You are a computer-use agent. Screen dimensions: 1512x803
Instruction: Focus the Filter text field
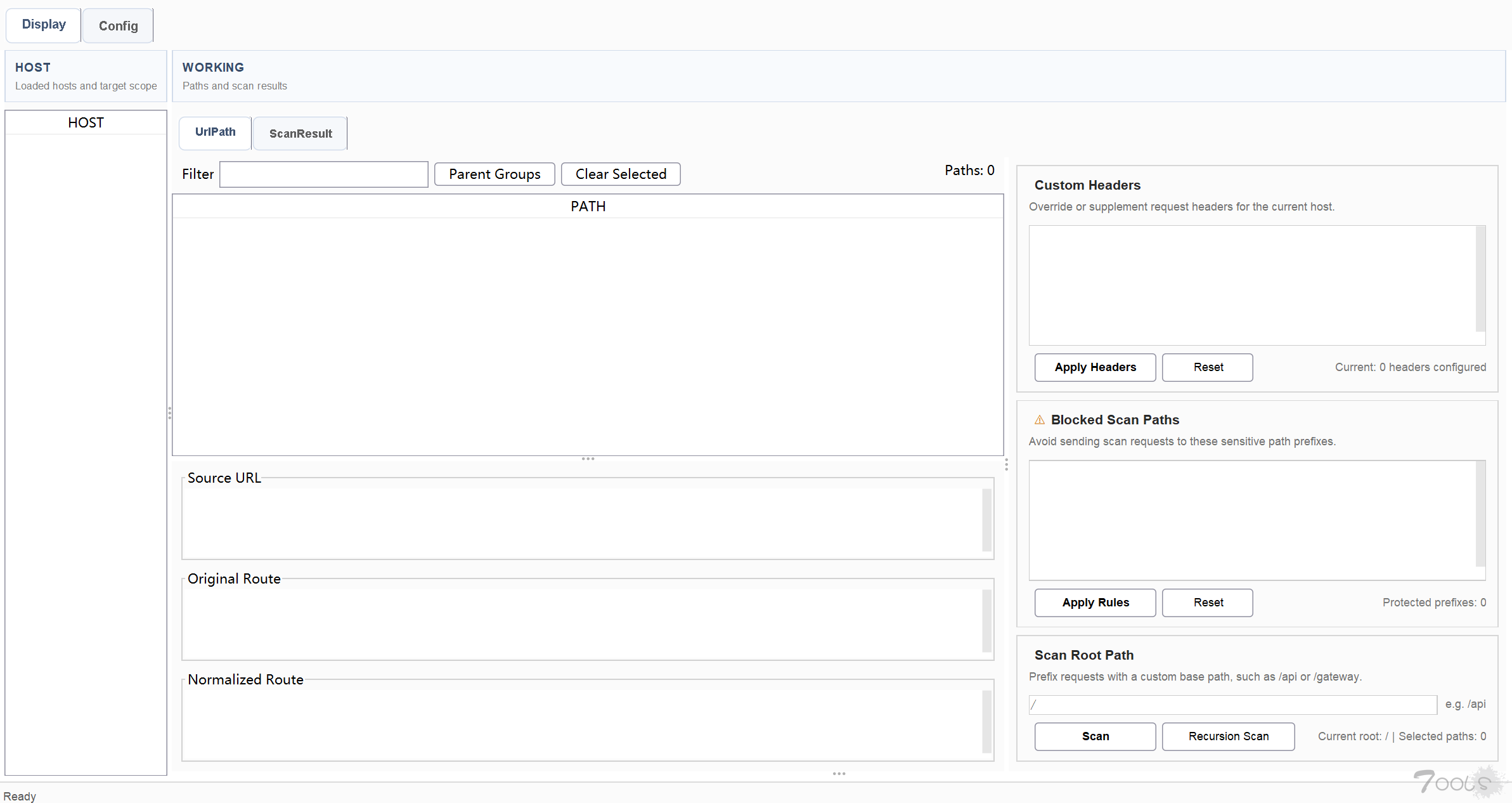click(323, 174)
